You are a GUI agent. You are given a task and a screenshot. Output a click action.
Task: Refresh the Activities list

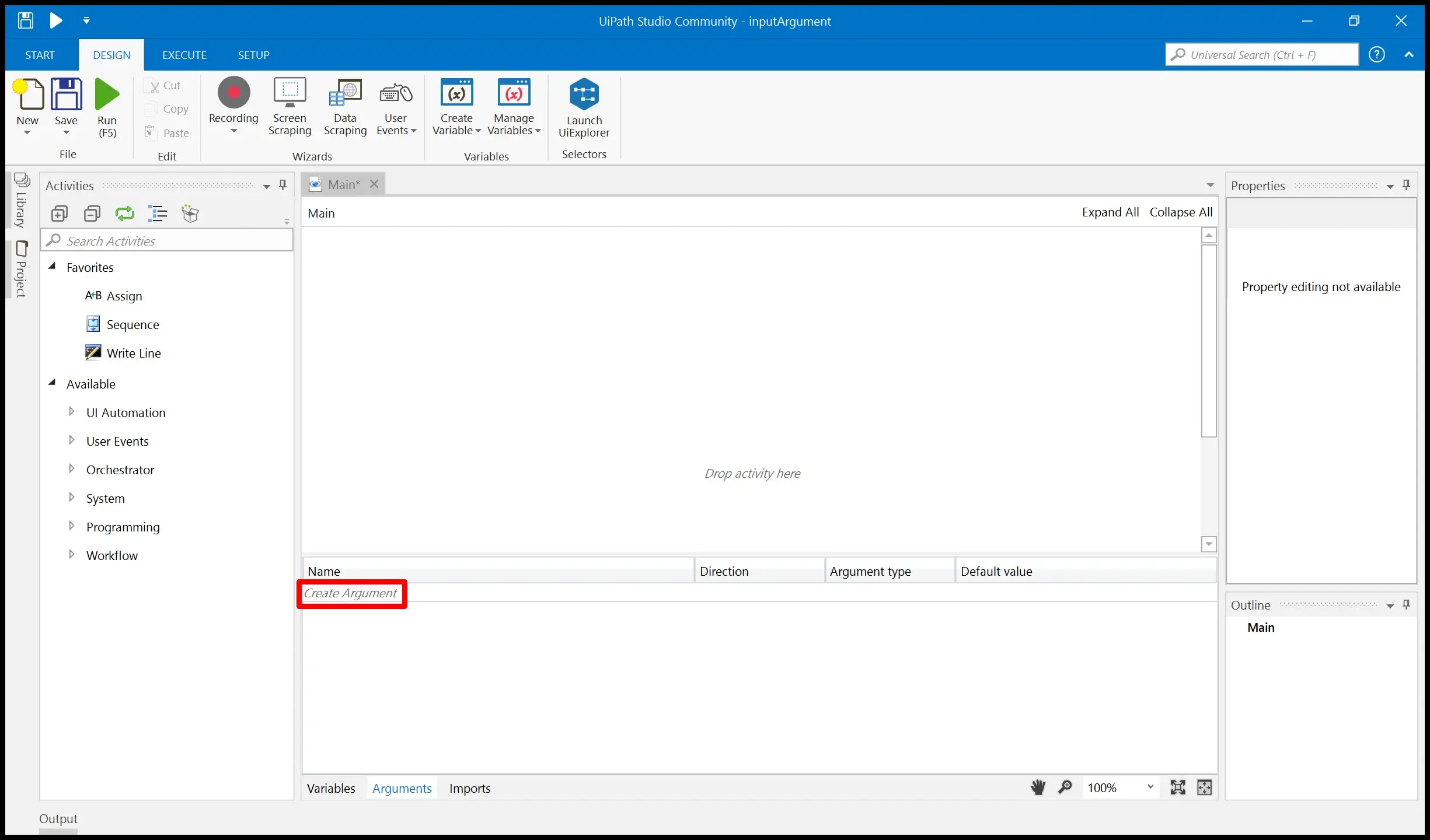[125, 213]
